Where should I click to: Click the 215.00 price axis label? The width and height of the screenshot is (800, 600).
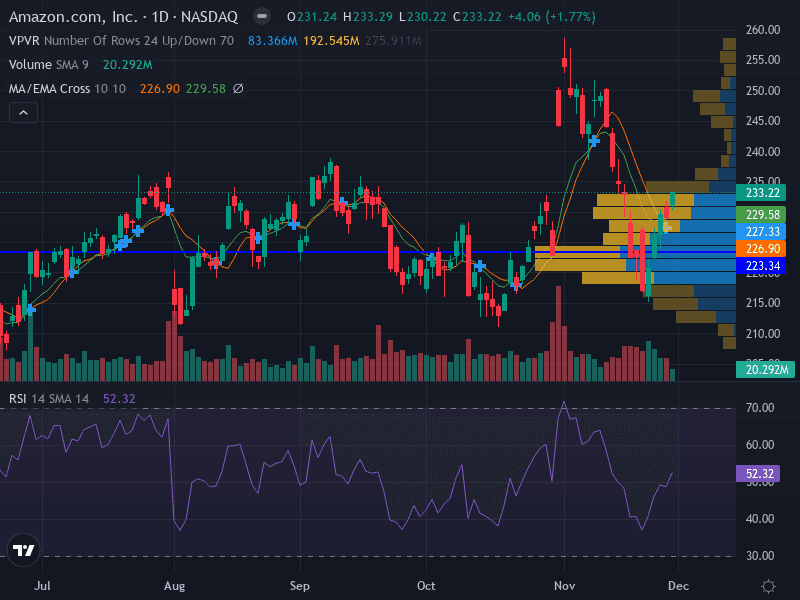763,303
